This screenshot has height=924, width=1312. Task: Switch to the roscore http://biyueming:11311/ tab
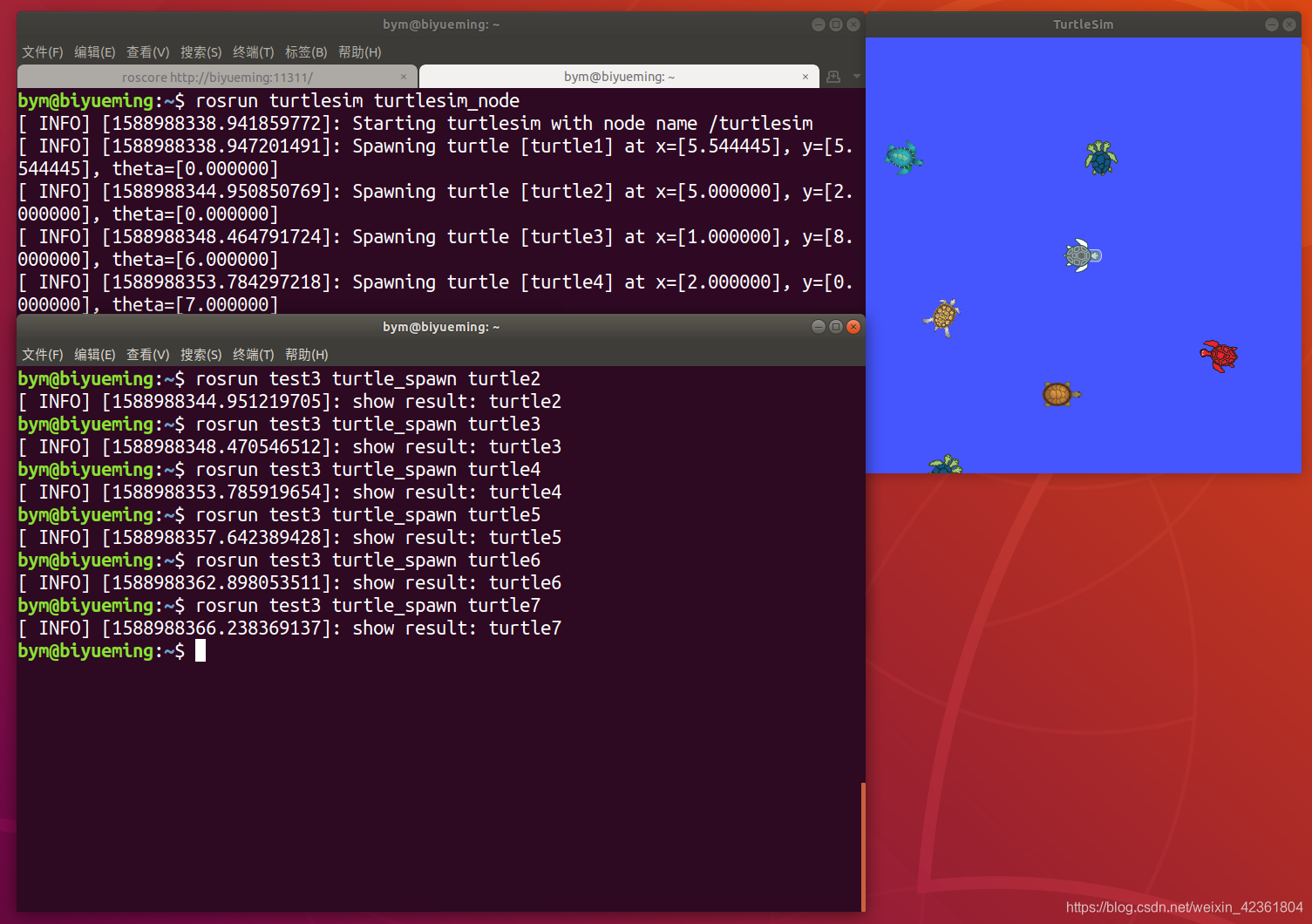point(217,77)
